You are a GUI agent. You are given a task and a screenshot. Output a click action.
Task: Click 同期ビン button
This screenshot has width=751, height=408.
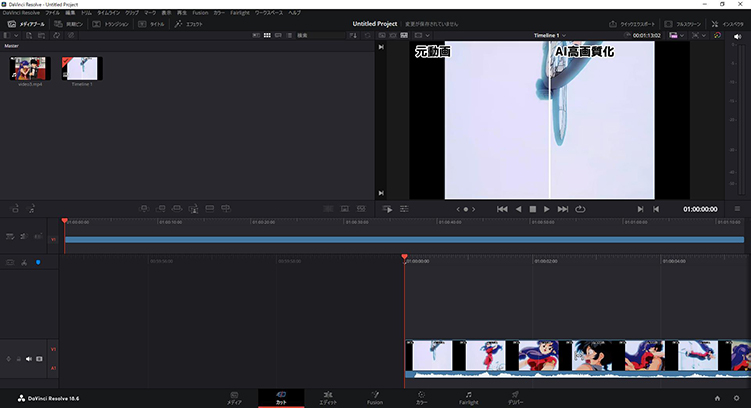[x=69, y=24]
